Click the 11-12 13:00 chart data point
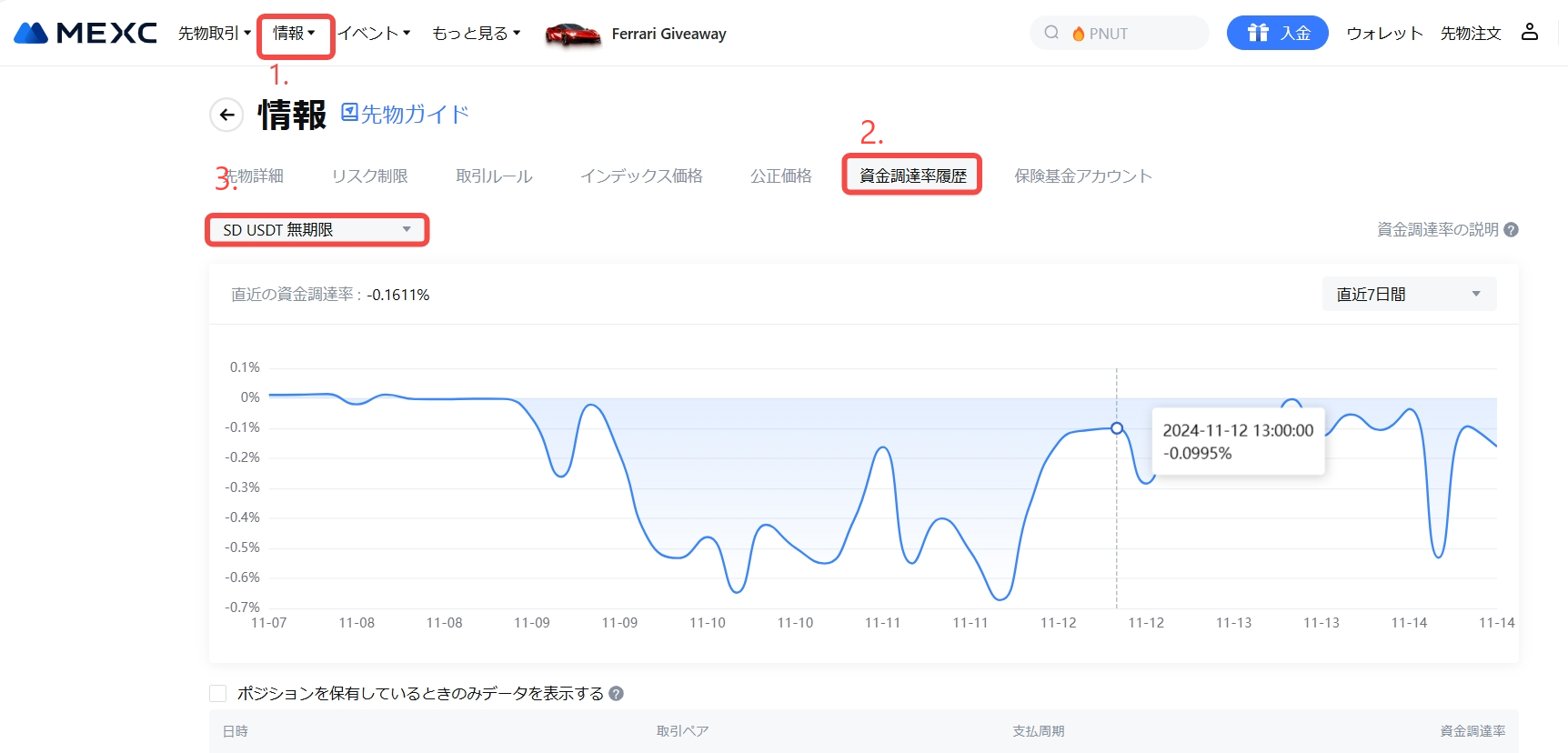 pyautogui.click(x=1117, y=428)
